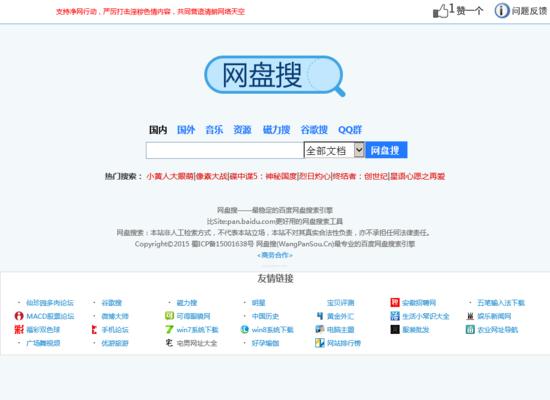The width and height of the screenshot is (550, 400).
Task: Click the MACD股票论坛 red icon
Action: [19, 316]
